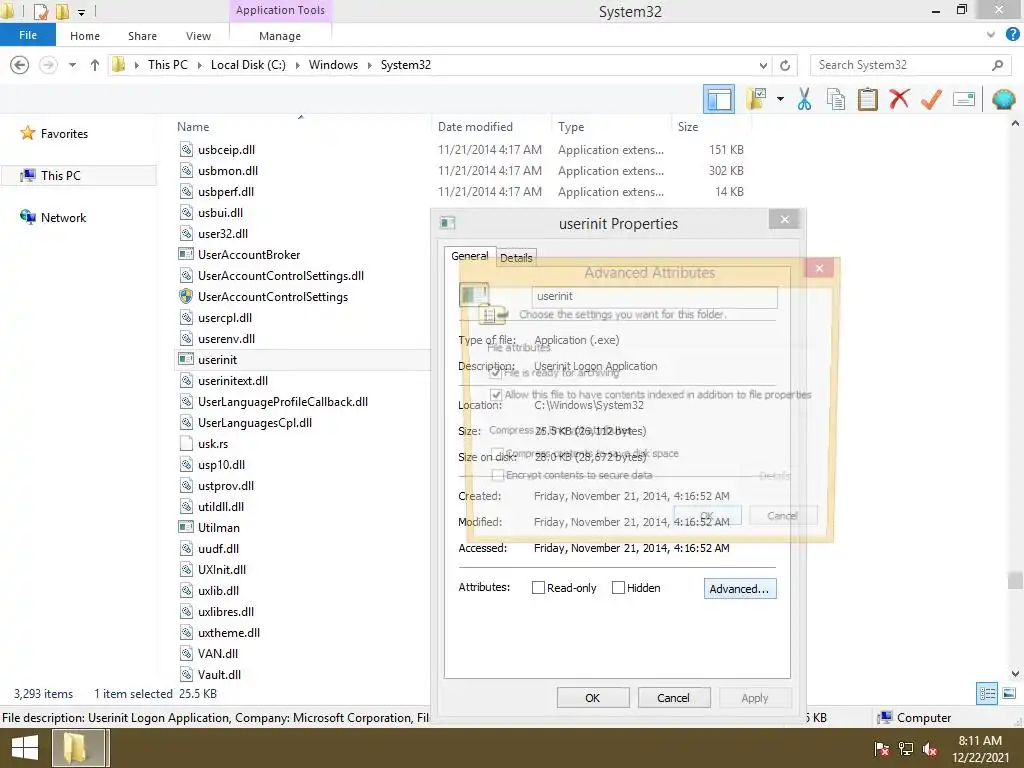Click the red X Delete icon
Viewport: 1024px width, 768px height.
(x=899, y=99)
